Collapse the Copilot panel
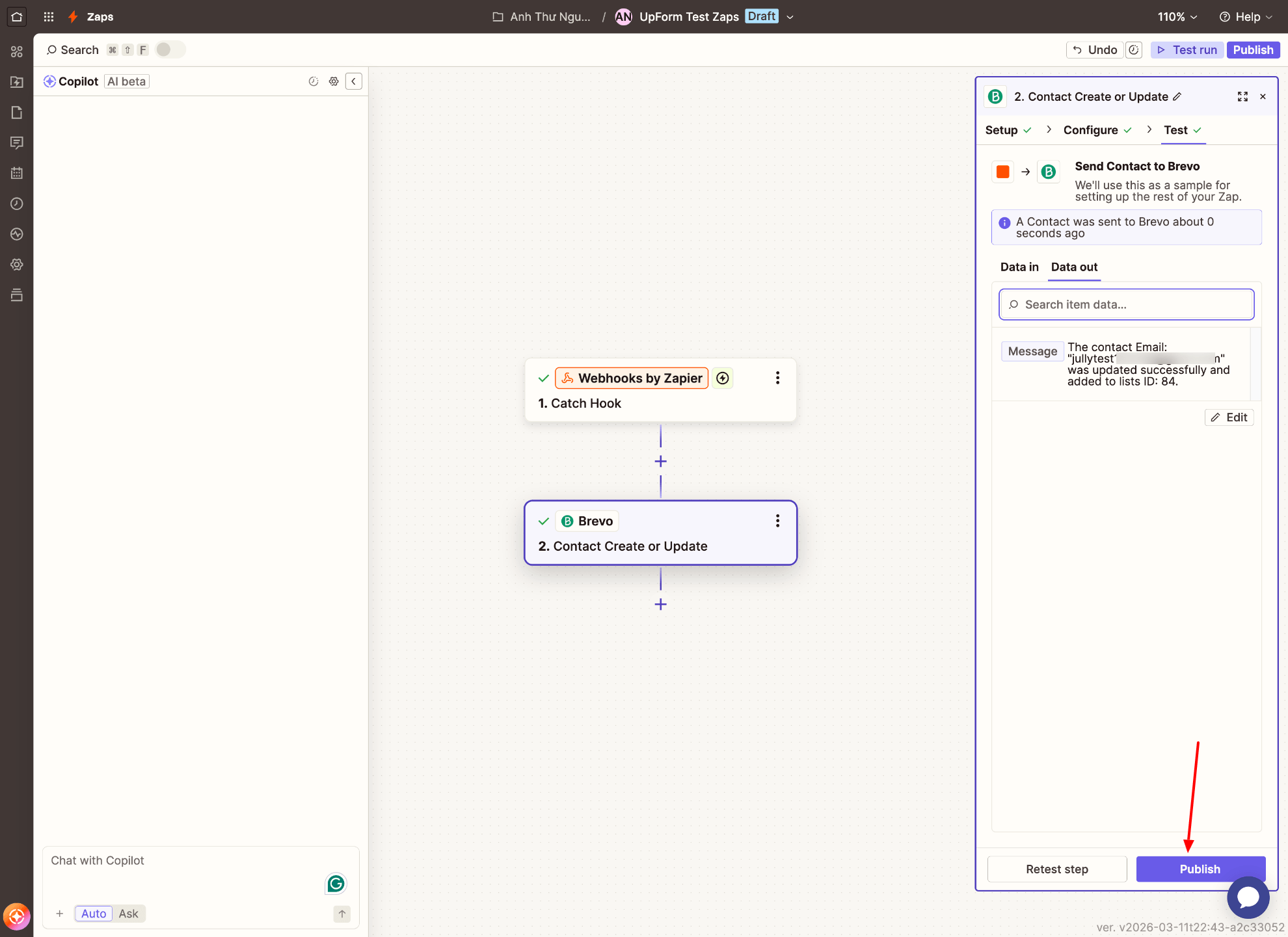 coord(354,81)
